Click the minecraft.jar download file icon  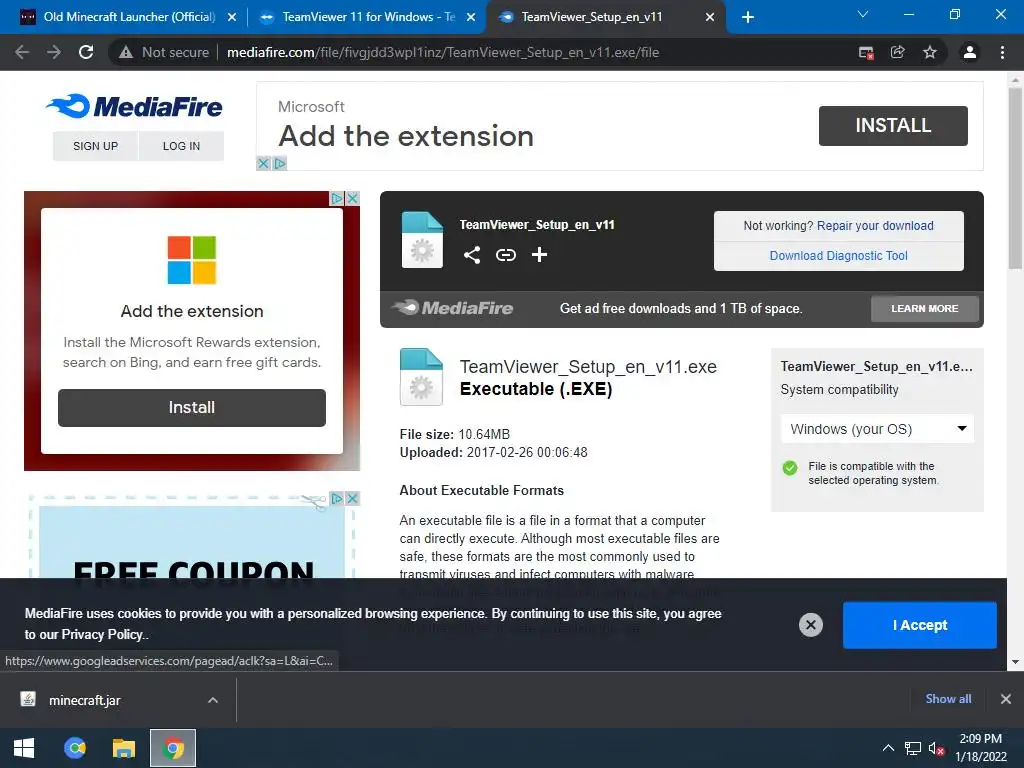click(x=28, y=699)
